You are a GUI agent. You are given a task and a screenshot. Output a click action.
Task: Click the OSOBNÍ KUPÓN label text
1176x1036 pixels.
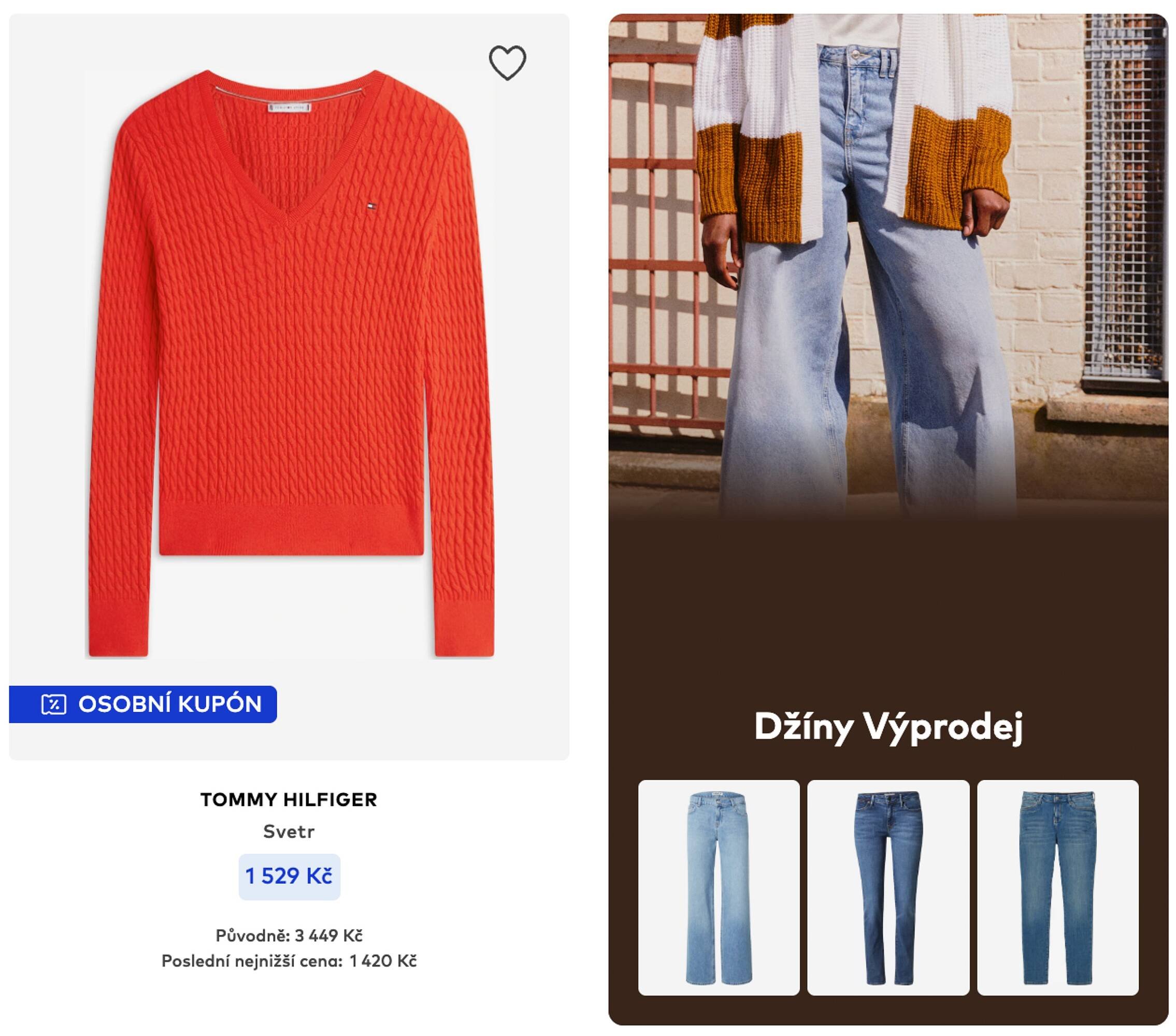170,704
